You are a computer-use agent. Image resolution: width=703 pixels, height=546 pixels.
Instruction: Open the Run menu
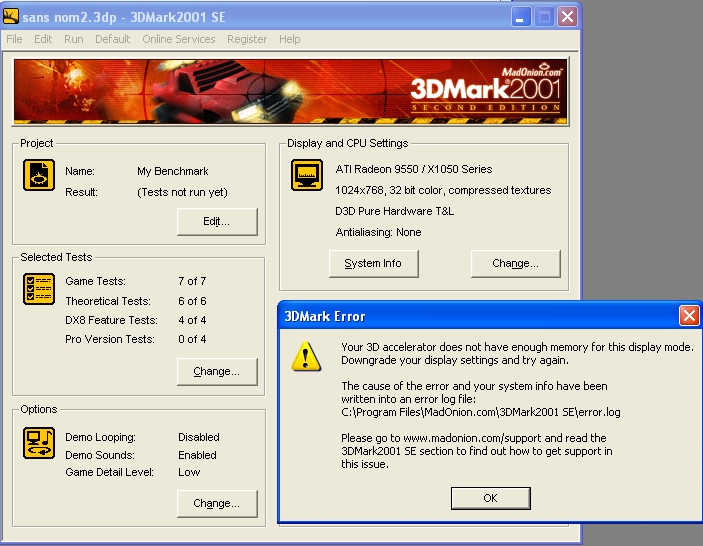74,39
